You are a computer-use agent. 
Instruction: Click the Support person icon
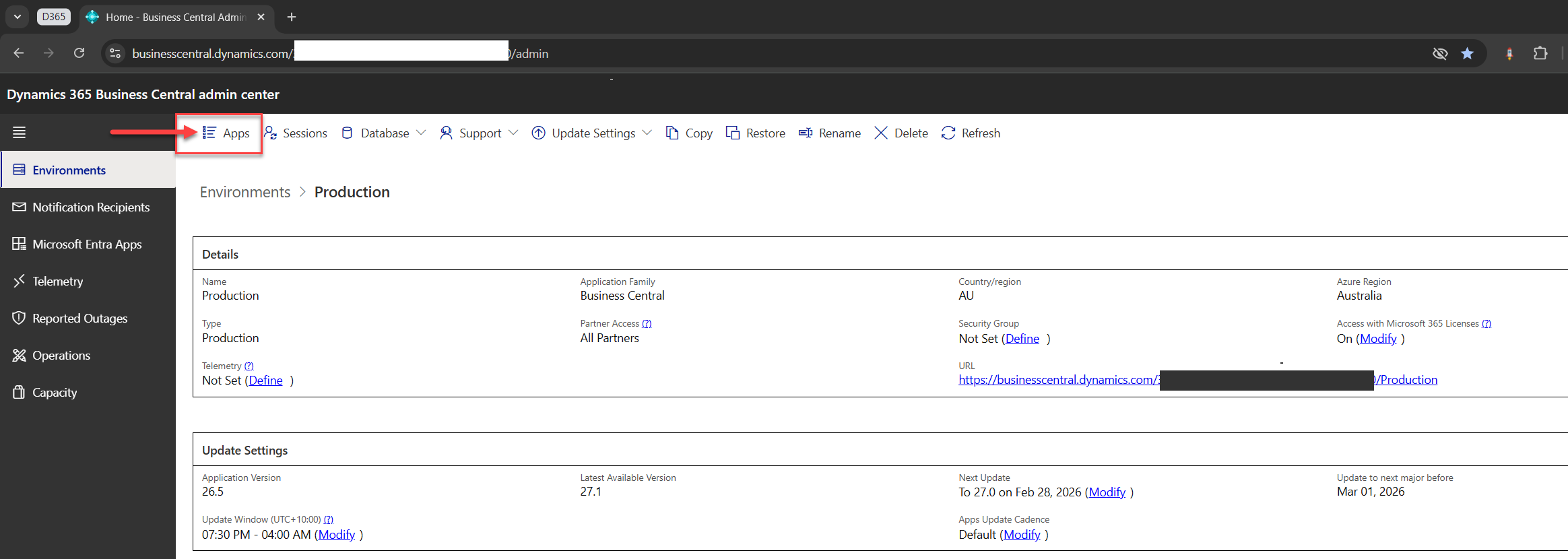pyautogui.click(x=446, y=133)
